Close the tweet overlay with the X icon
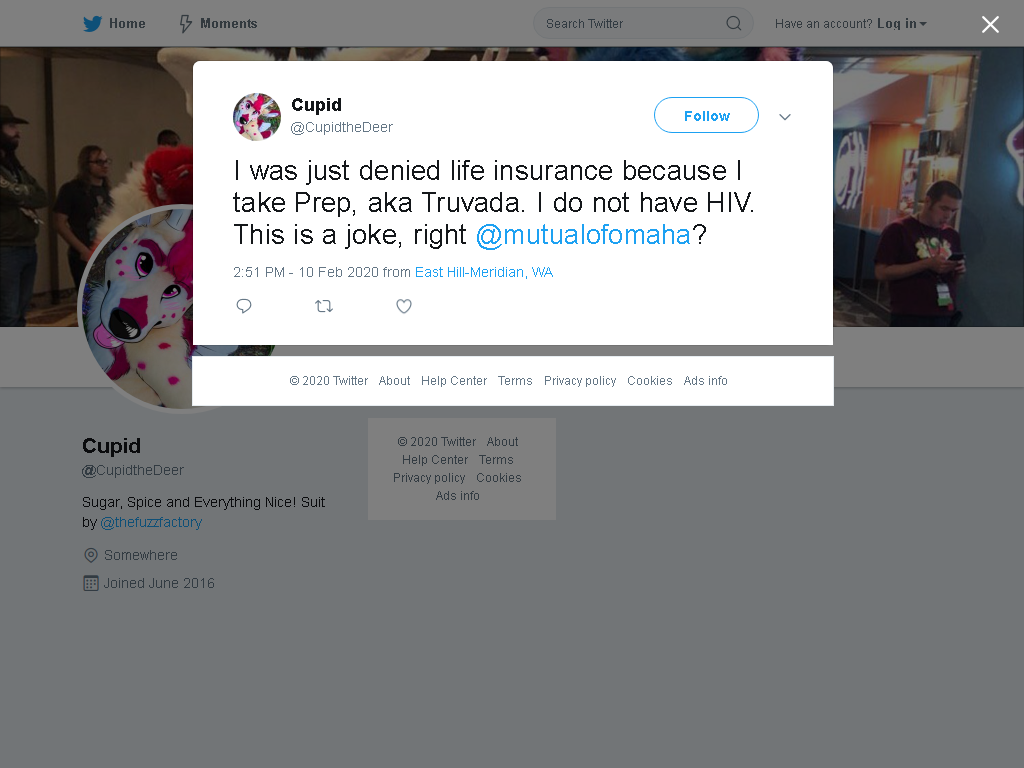 tap(990, 24)
